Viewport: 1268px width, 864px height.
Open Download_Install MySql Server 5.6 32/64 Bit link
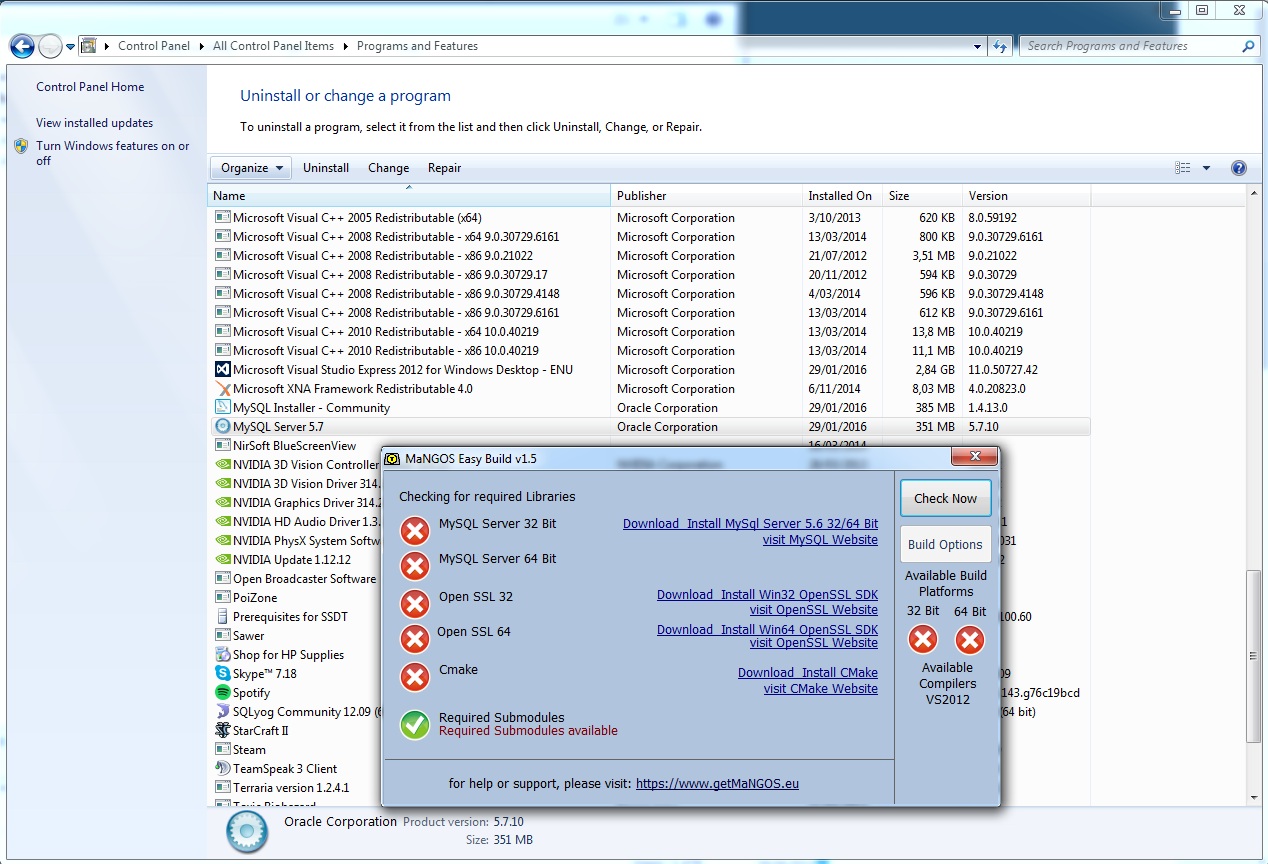click(750, 524)
